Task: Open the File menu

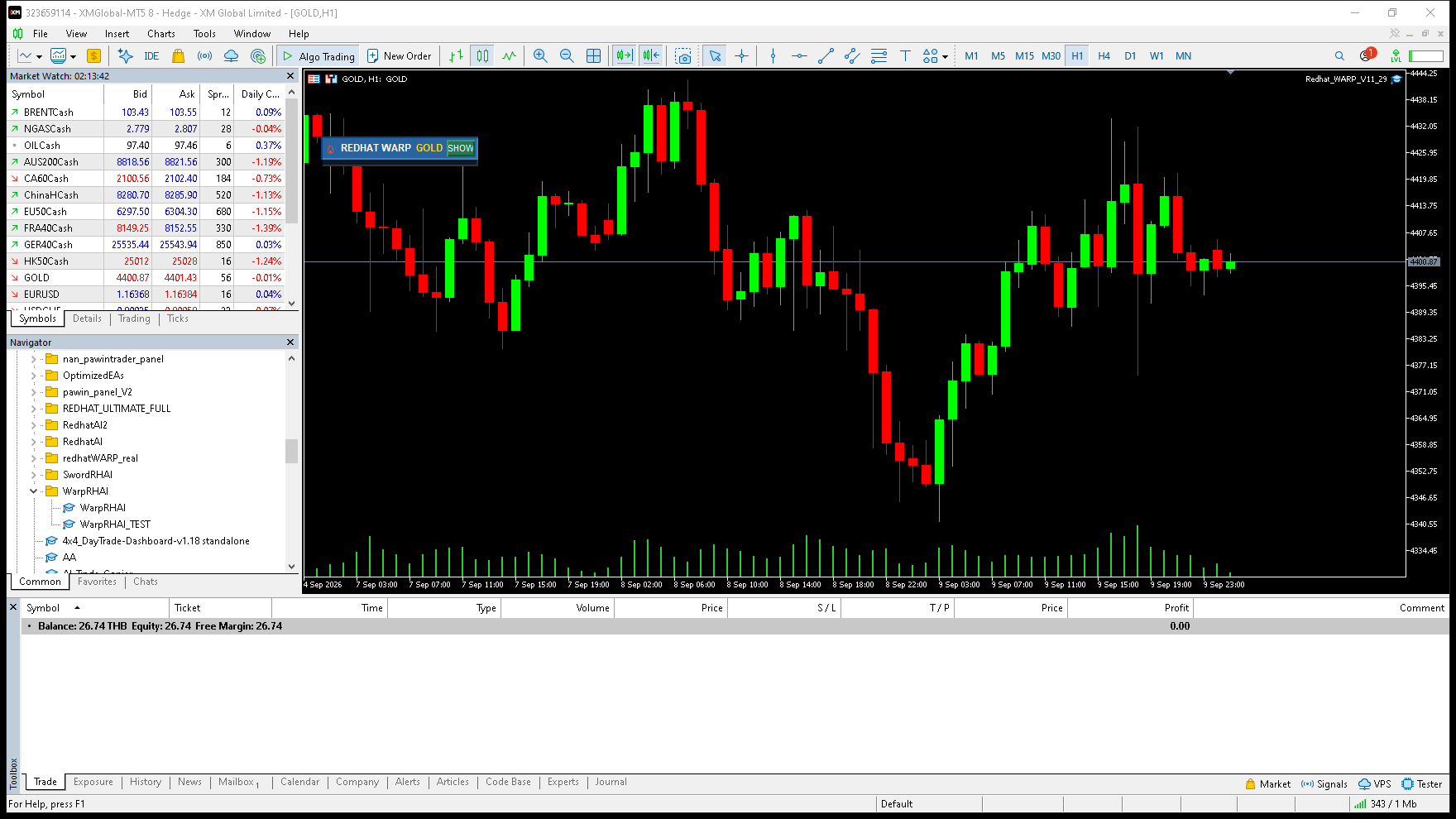Action: coord(40,34)
